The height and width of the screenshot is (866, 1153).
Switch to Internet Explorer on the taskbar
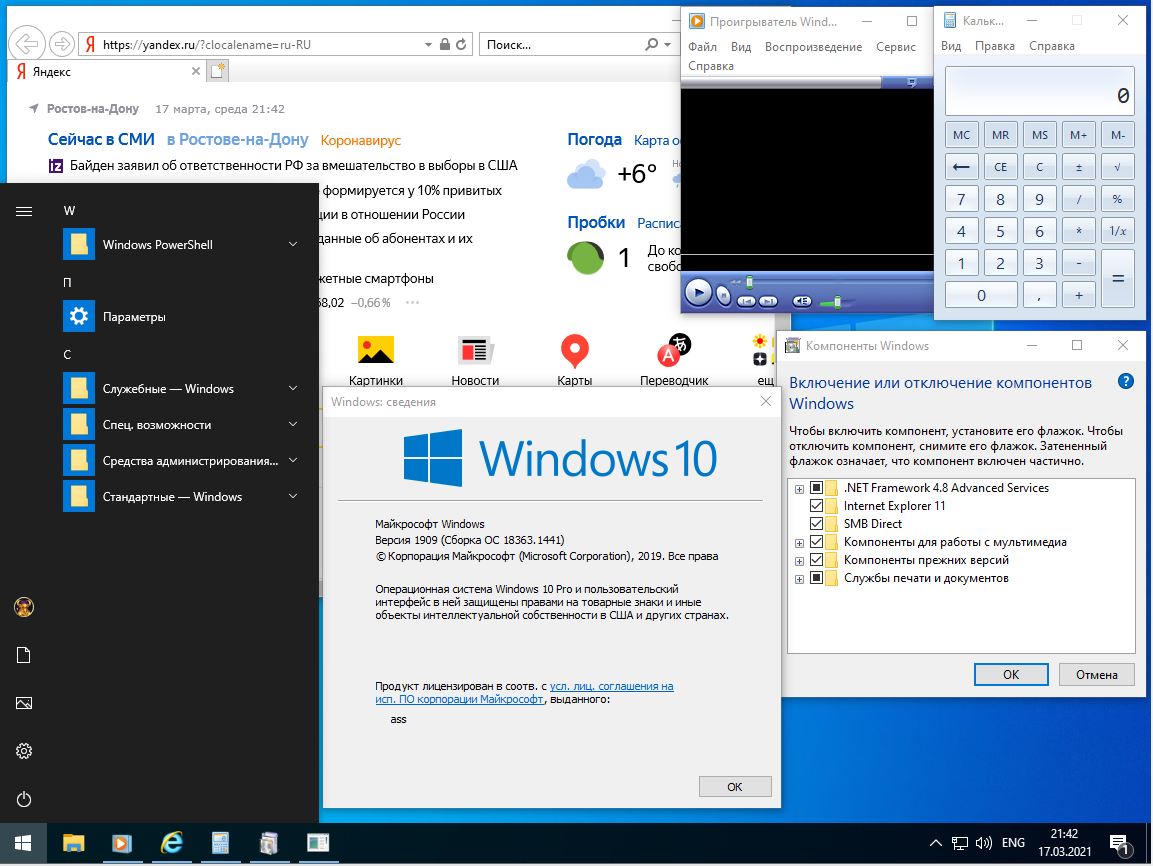171,843
